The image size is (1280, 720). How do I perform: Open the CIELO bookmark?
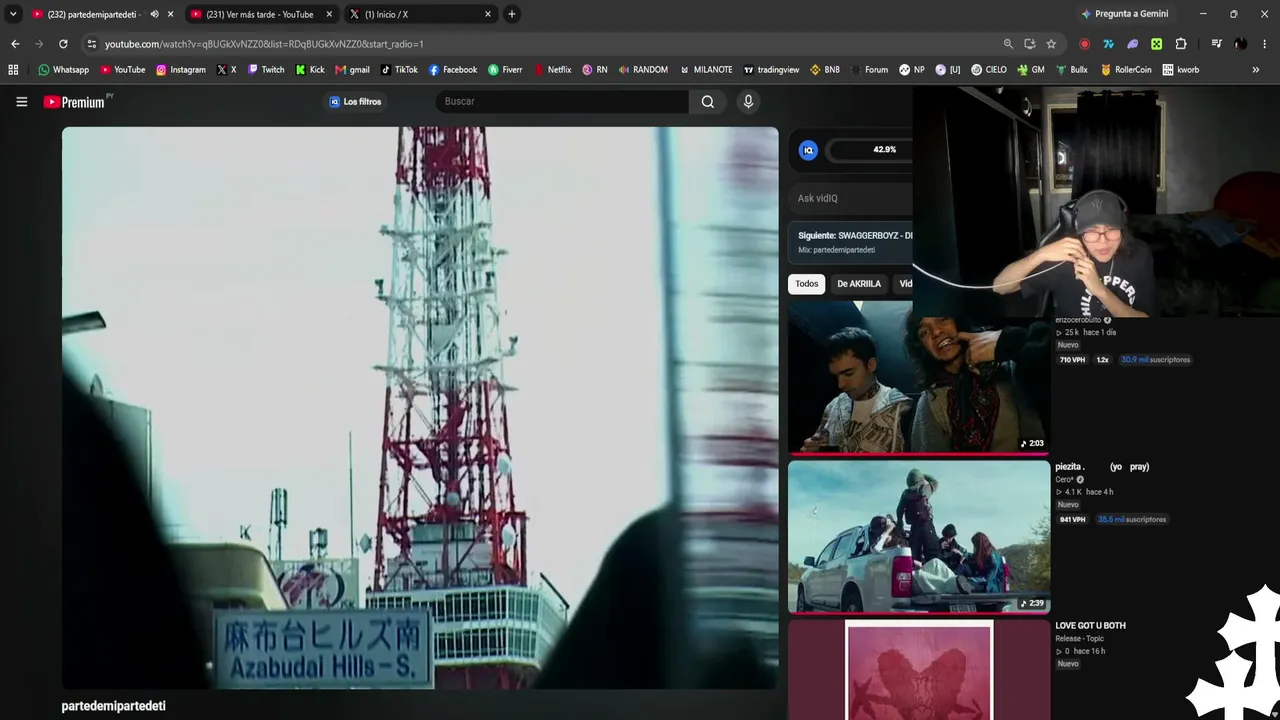point(989,70)
